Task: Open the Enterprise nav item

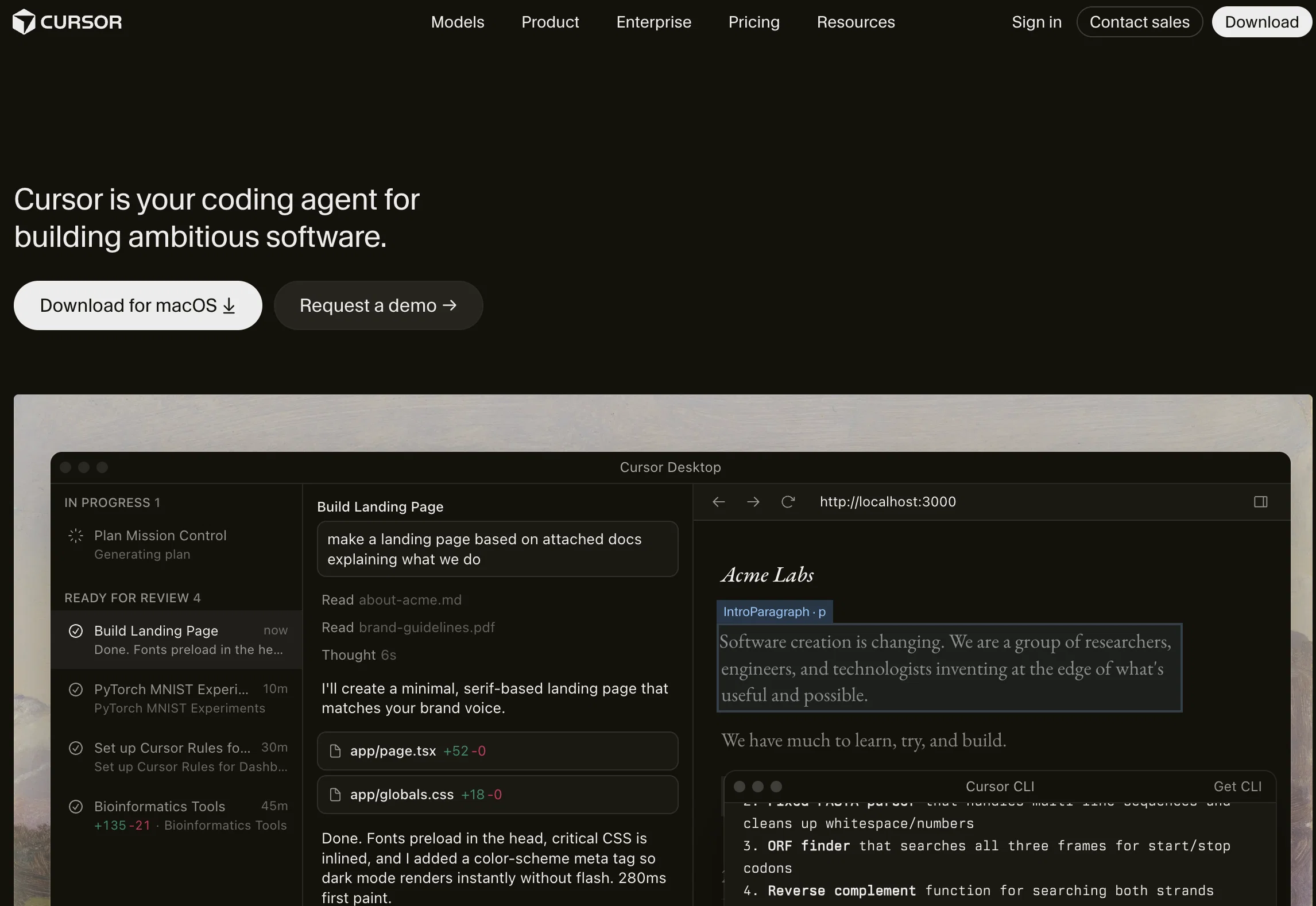Action: click(653, 22)
